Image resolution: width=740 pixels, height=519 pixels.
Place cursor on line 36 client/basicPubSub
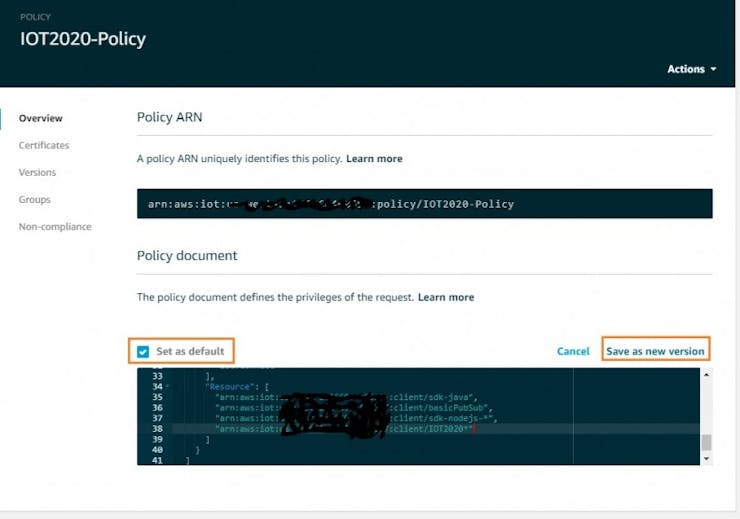click(x=443, y=408)
